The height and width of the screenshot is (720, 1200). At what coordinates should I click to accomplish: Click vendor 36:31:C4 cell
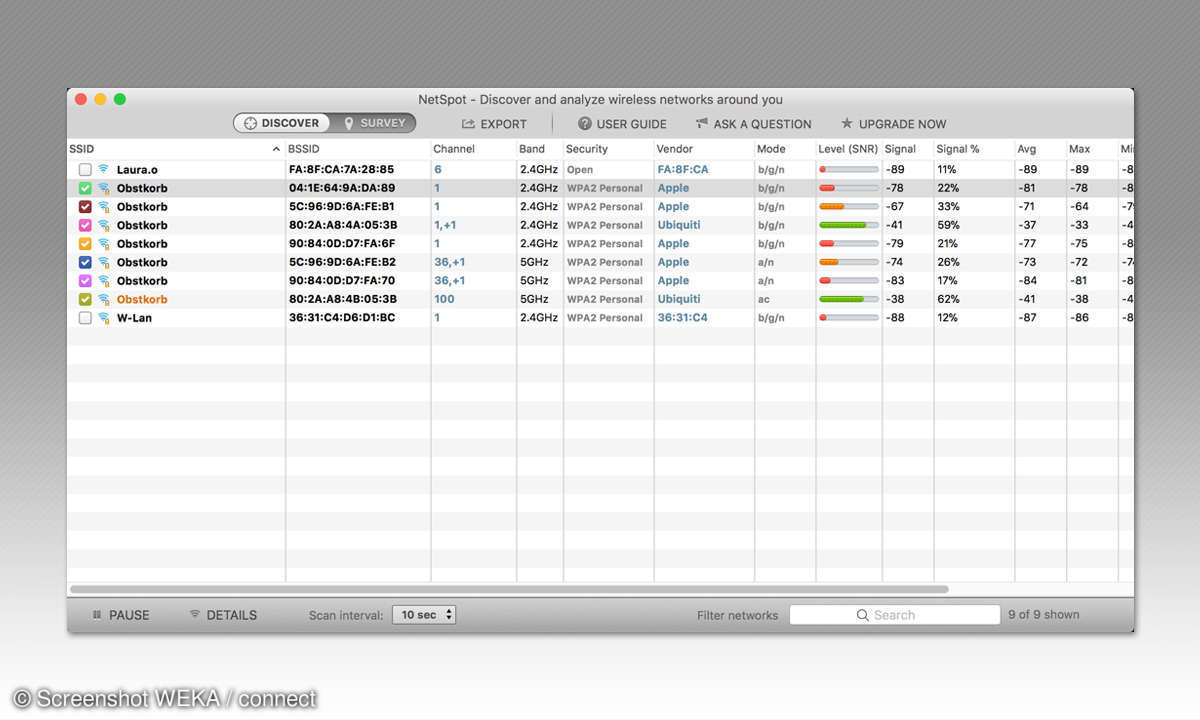click(682, 318)
